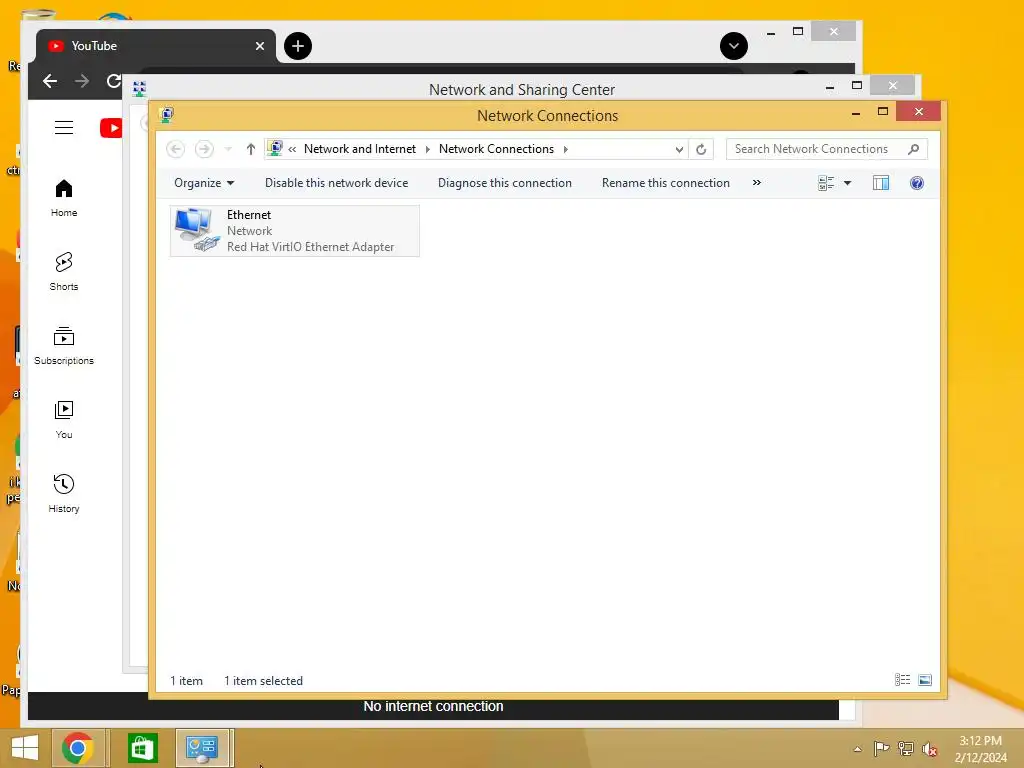Click Chrome forward arrow
This screenshot has height=768, width=1024.
tap(82, 81)
